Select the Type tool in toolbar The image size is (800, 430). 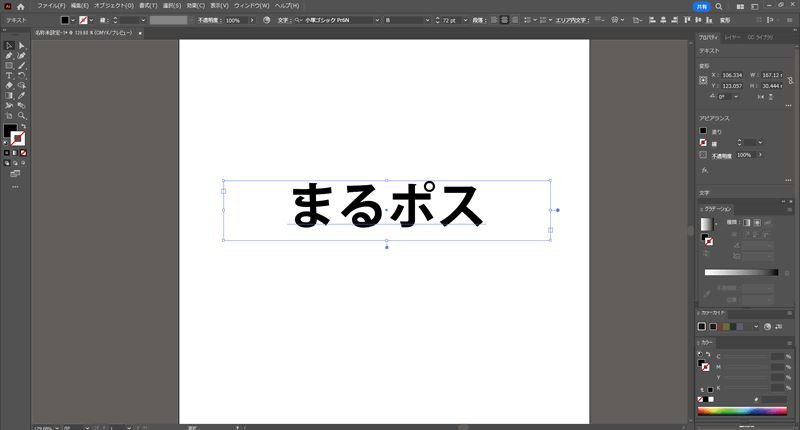[x=8, y=75]
